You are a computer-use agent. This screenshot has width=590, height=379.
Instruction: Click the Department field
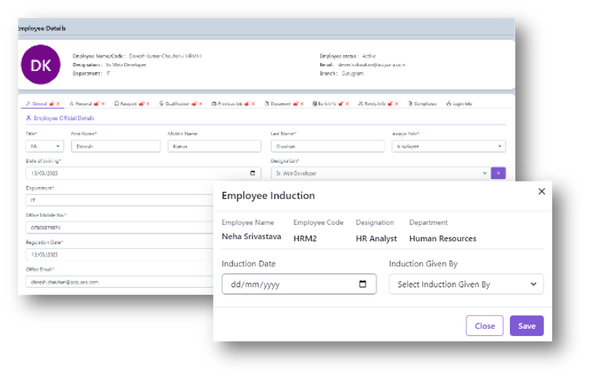(x=119, y=200)
